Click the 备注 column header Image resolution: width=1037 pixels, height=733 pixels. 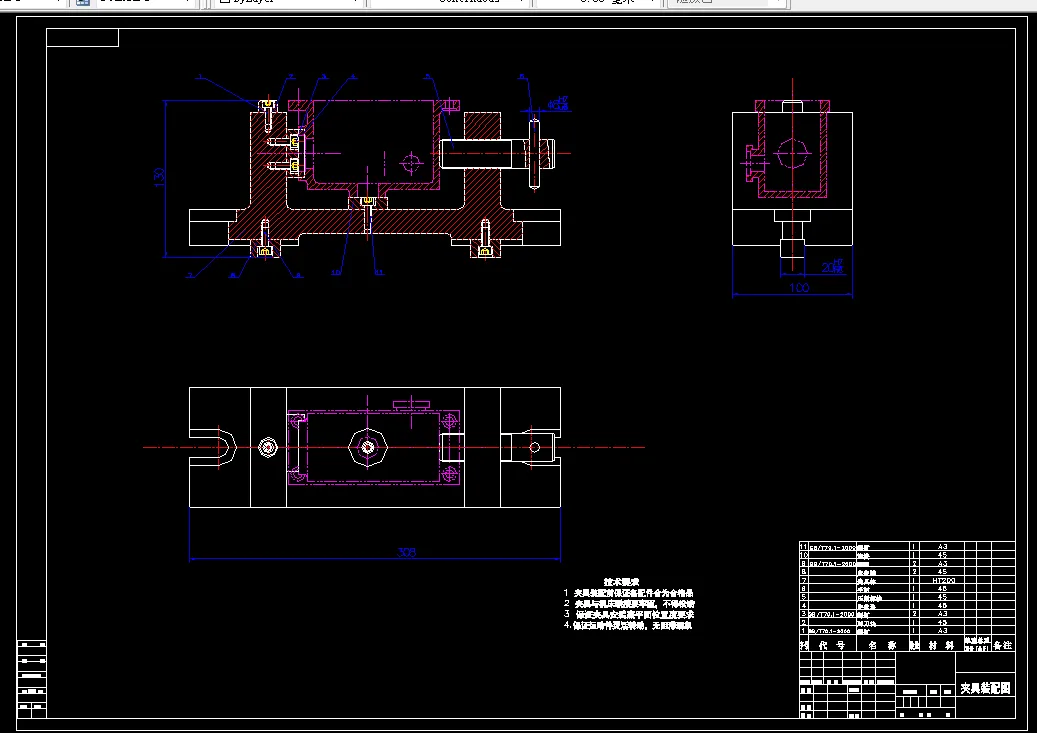(x=1003, y=645)
